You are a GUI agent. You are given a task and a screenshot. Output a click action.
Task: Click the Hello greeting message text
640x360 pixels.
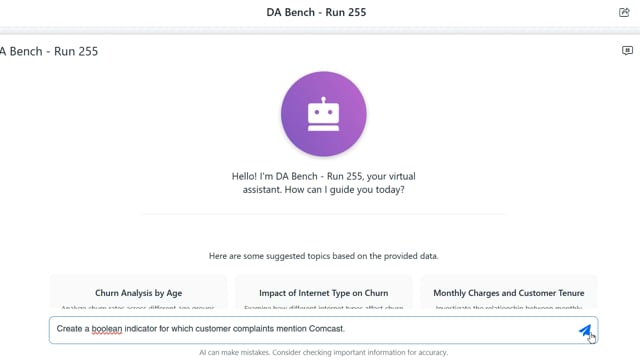pyautogui.click(x=324, y=183)
